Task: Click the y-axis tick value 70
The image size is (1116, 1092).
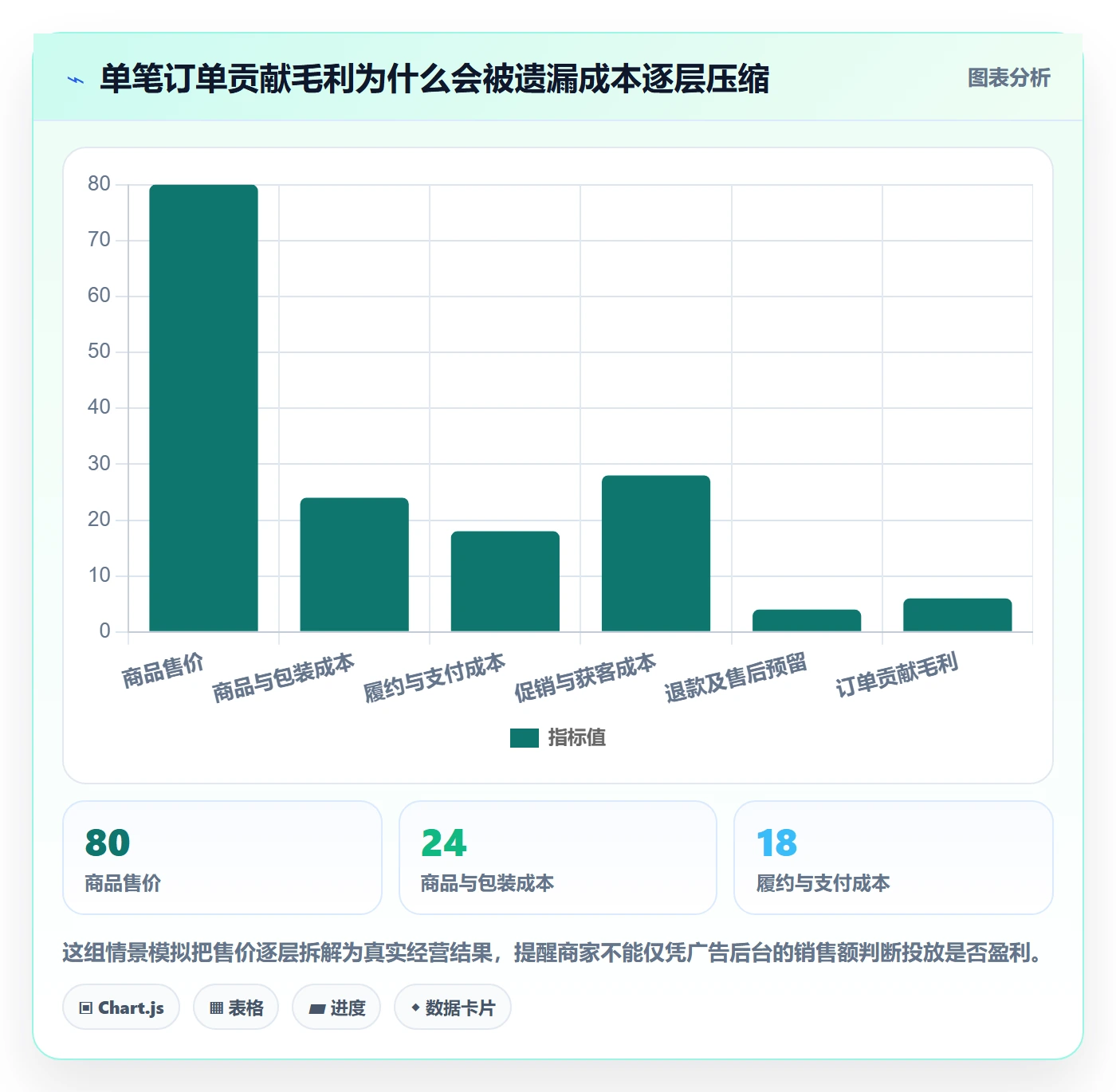Action: (99, 240)
